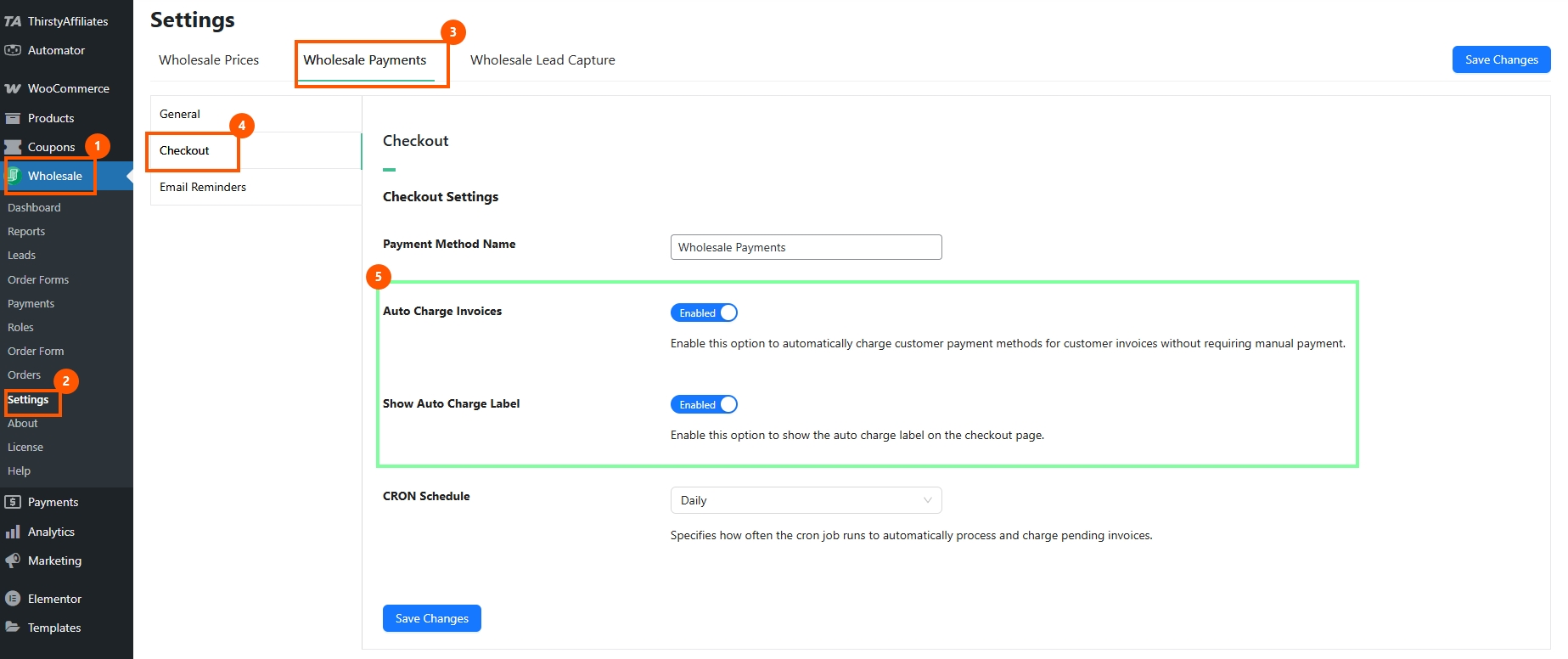This screenshot has width=1568, height=659.
Task: Toggle the Auto Charge Invoices switch
Action: (704, 313)
